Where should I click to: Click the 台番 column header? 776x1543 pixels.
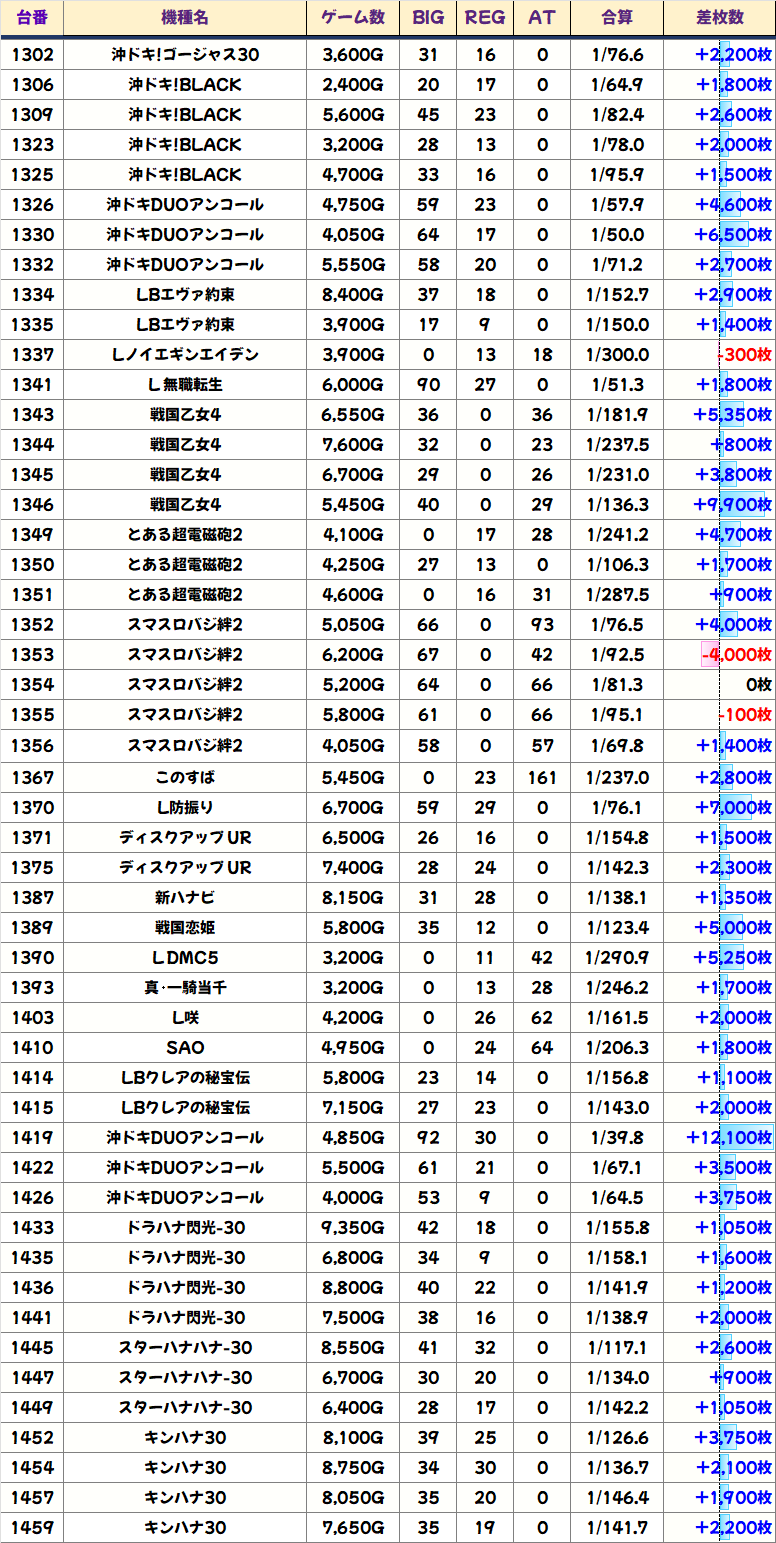(x=32, y=18)
